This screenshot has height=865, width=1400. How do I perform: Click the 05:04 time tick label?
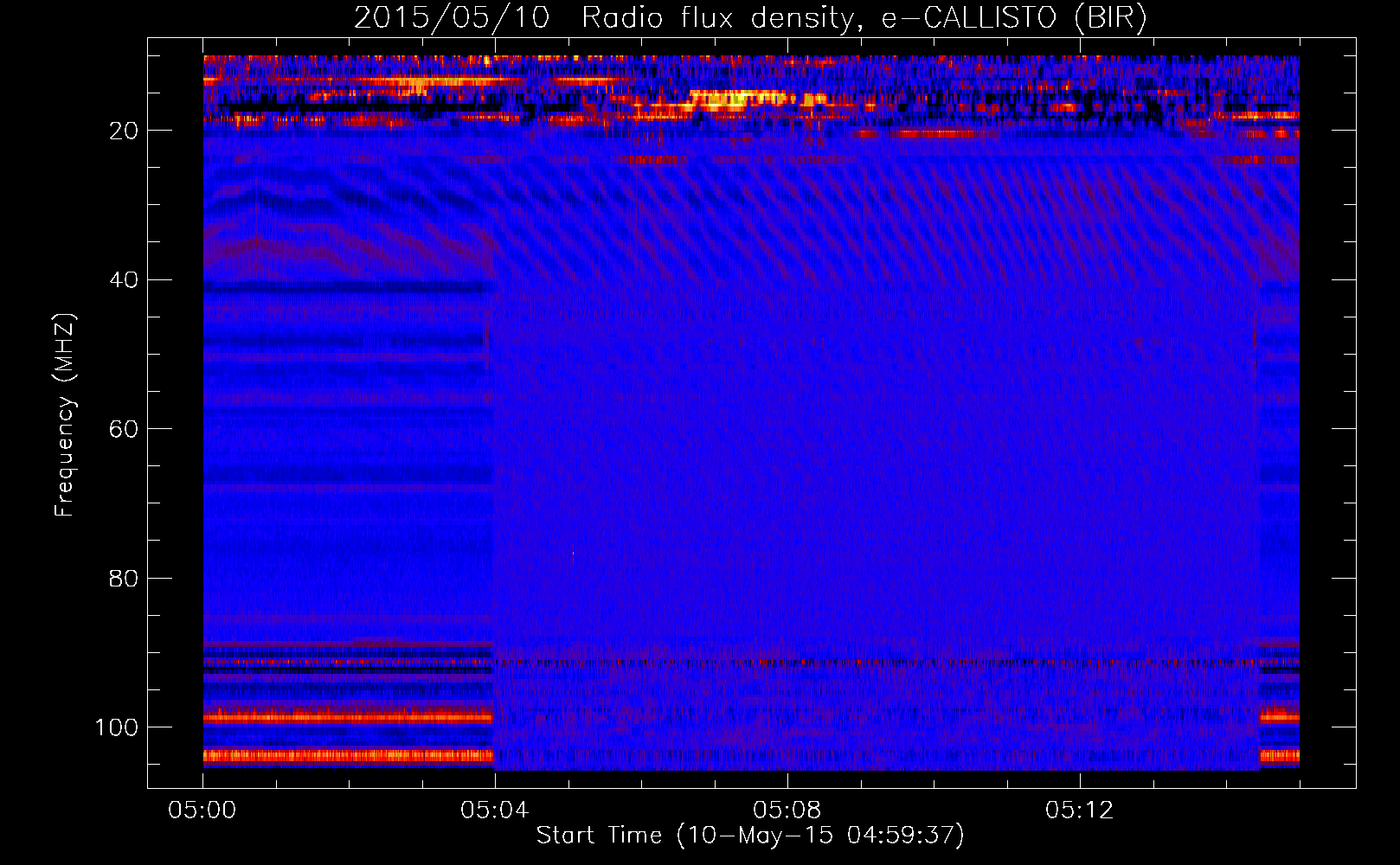[494, 811]
